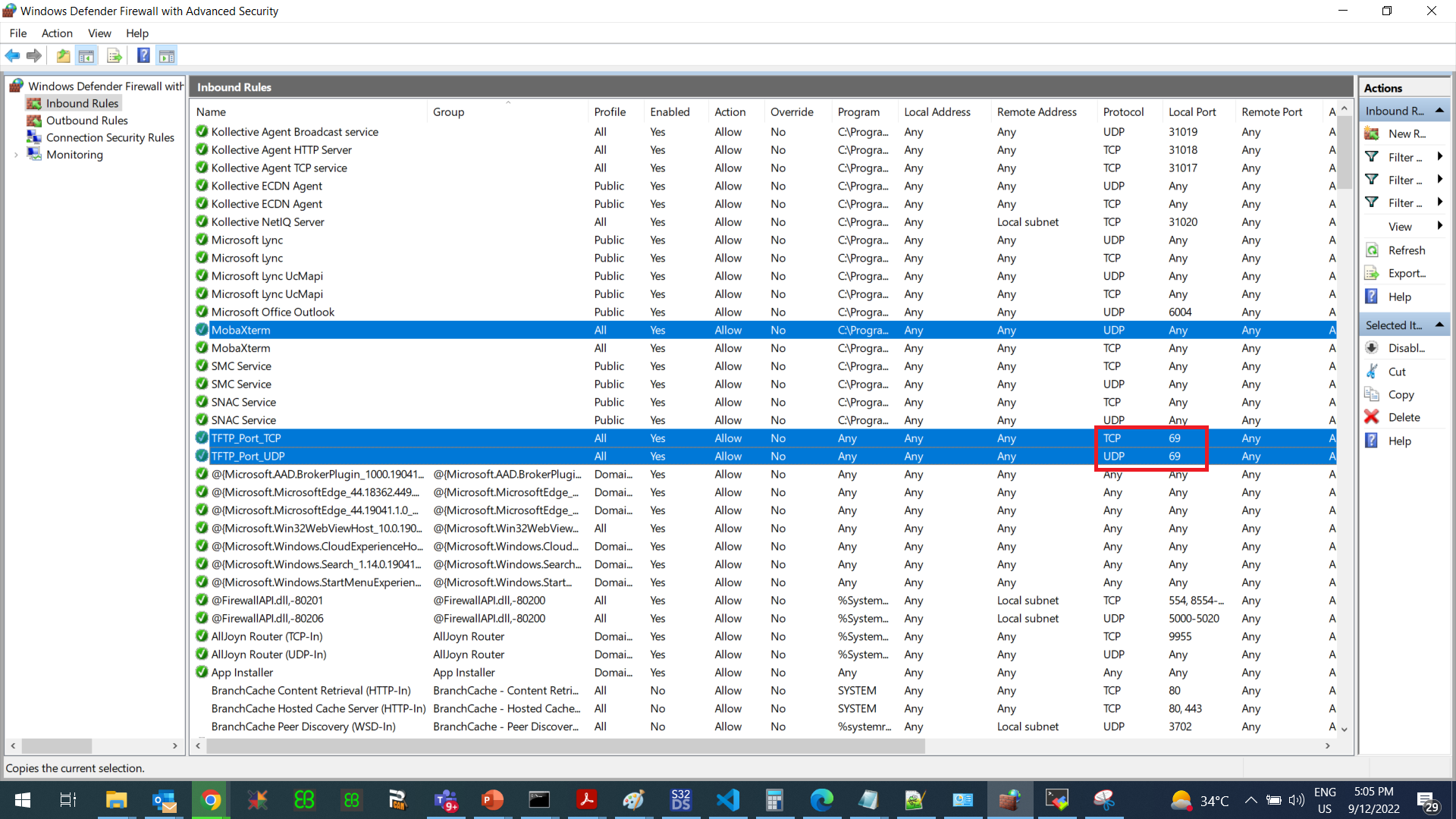The height and width of the screenshot is (819, 1456).
Task: Open the File menu
Action: (x=17, y=33)
